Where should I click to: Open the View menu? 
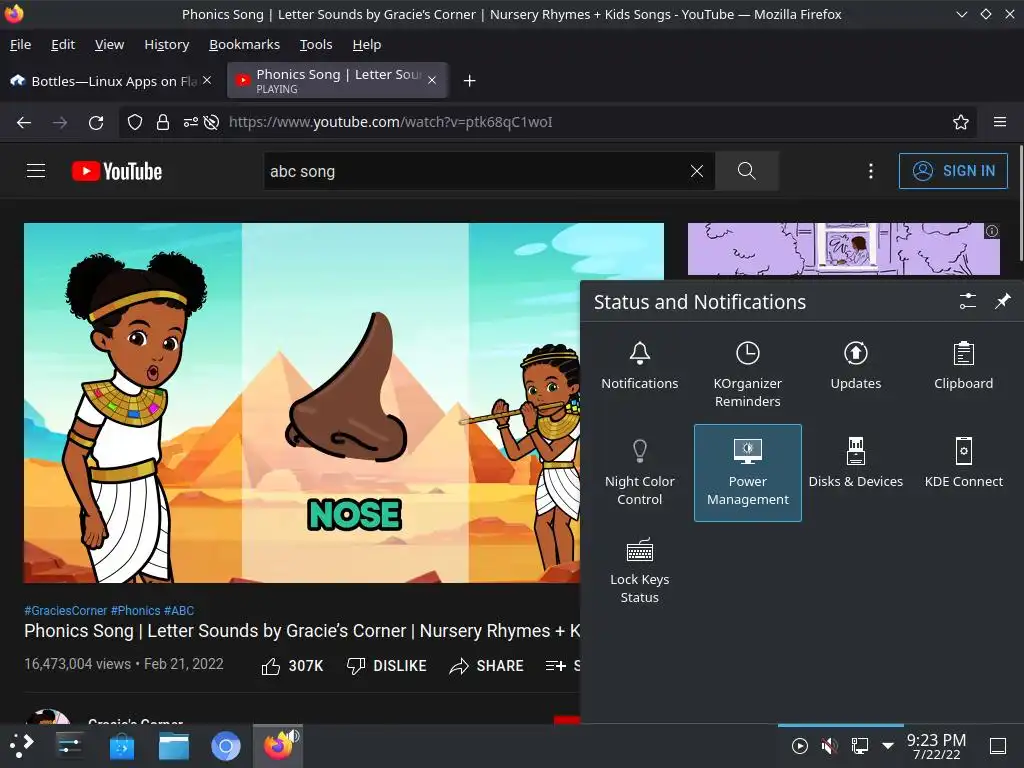click(109, 44)
